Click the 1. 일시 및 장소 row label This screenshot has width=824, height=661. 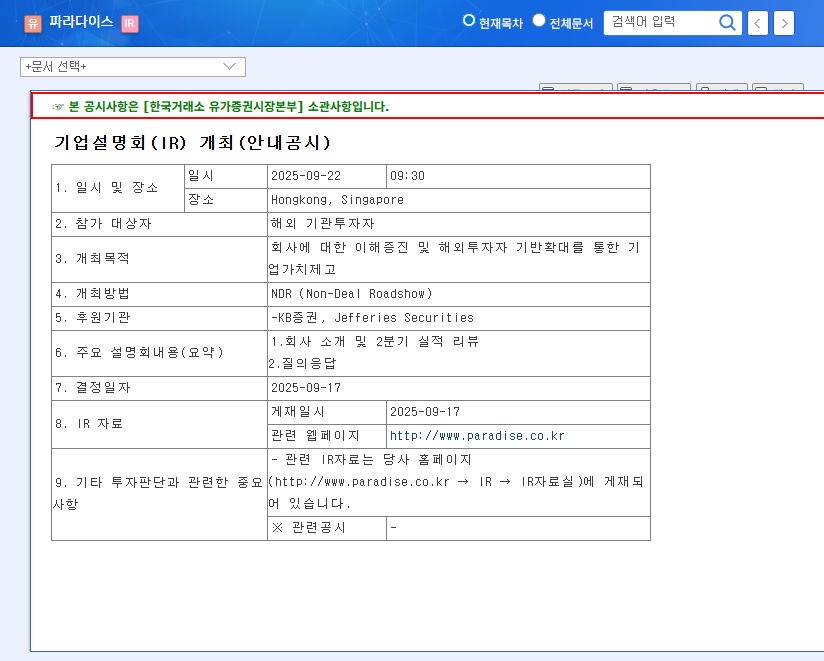118,188
